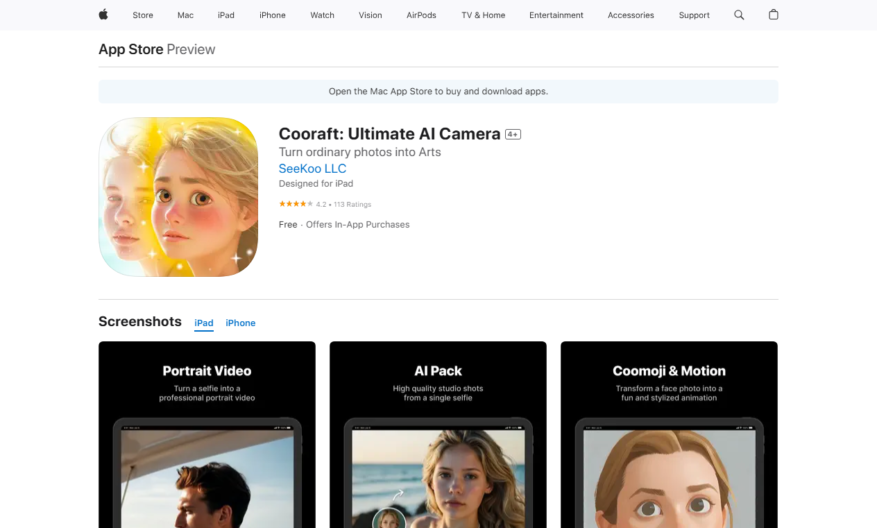Click 'Offers In-App Purchases' text
The width and height of the screenshot is (877, 528).
357,224
